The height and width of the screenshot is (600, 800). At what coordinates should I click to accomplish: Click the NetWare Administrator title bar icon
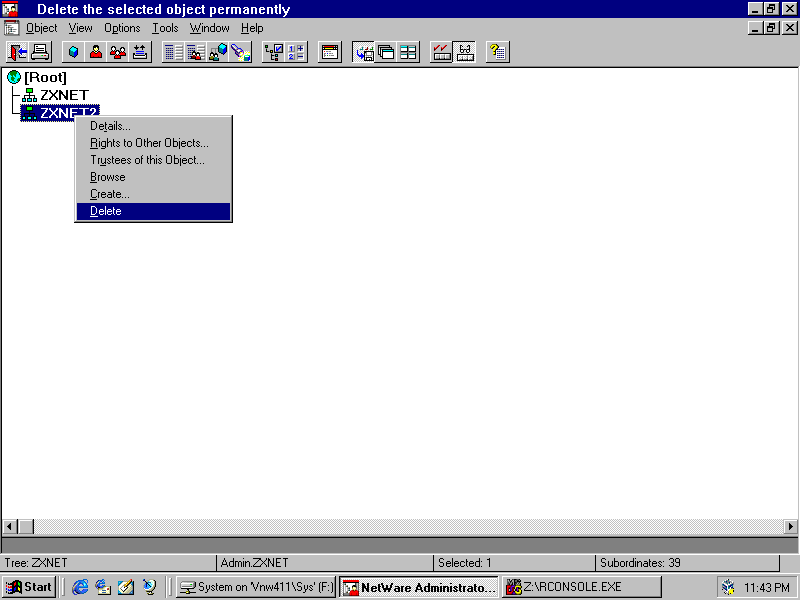10,9
